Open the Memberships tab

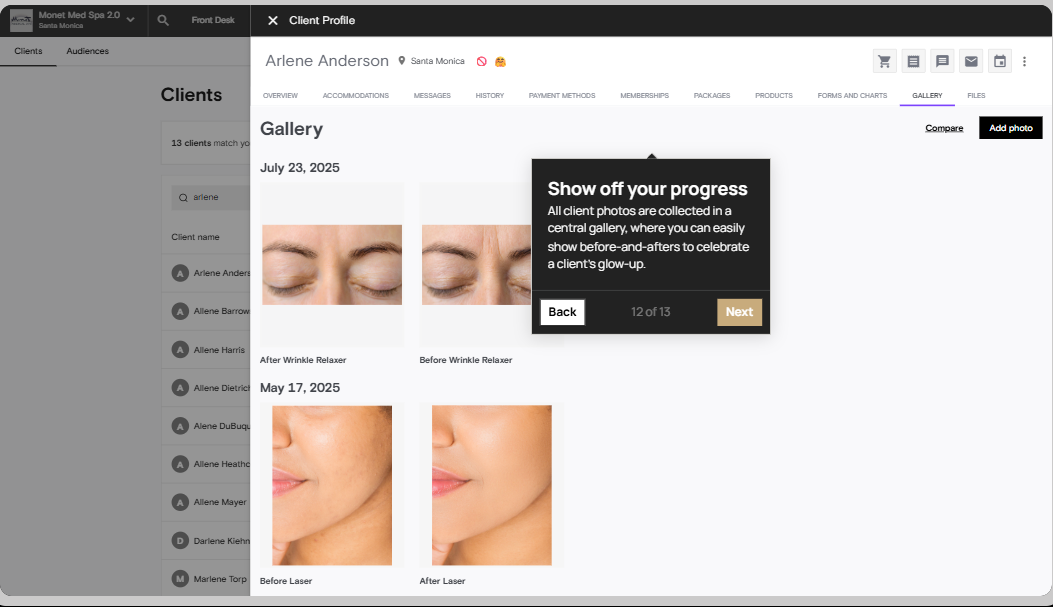point(644,95)
